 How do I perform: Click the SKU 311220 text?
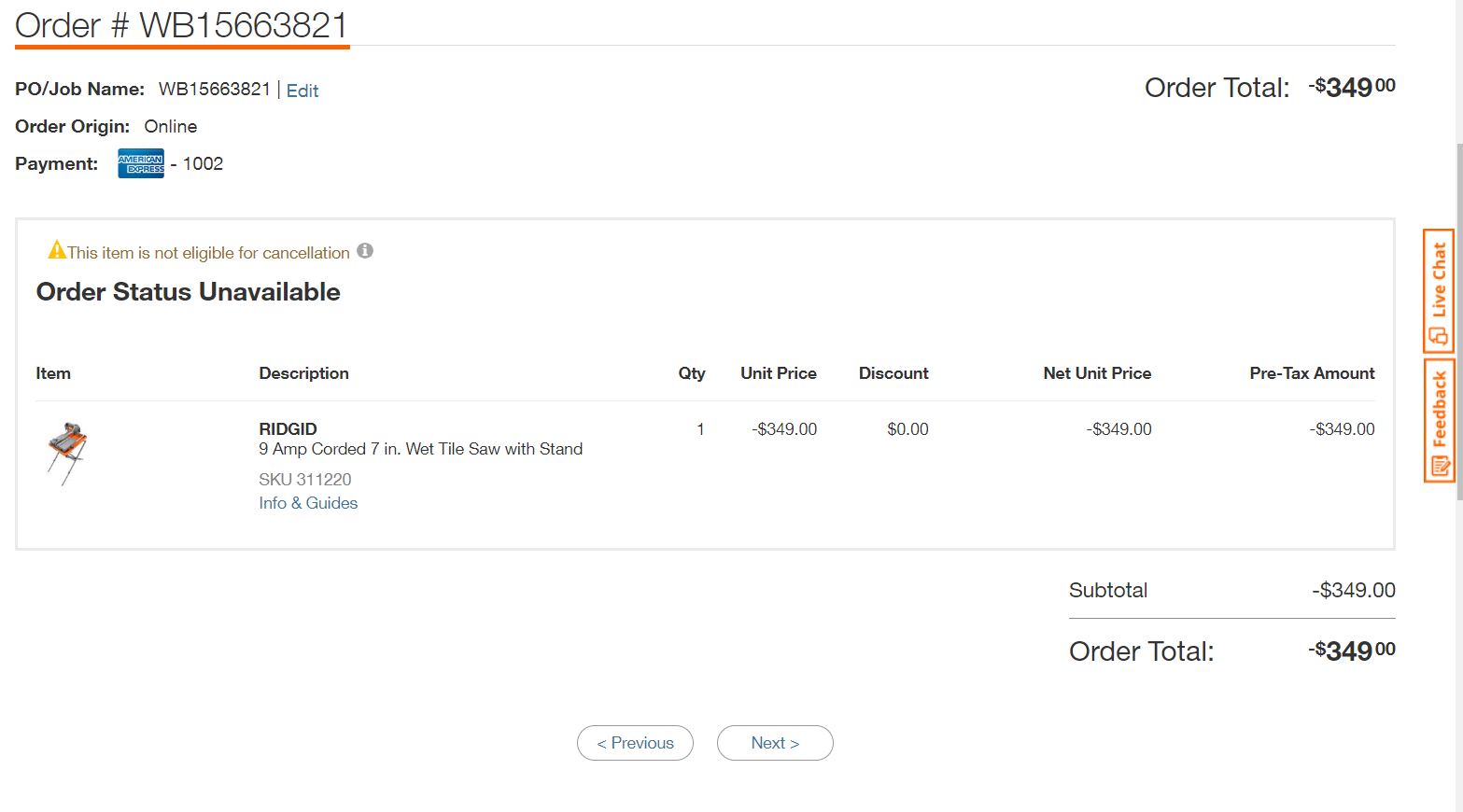(305, 480)
